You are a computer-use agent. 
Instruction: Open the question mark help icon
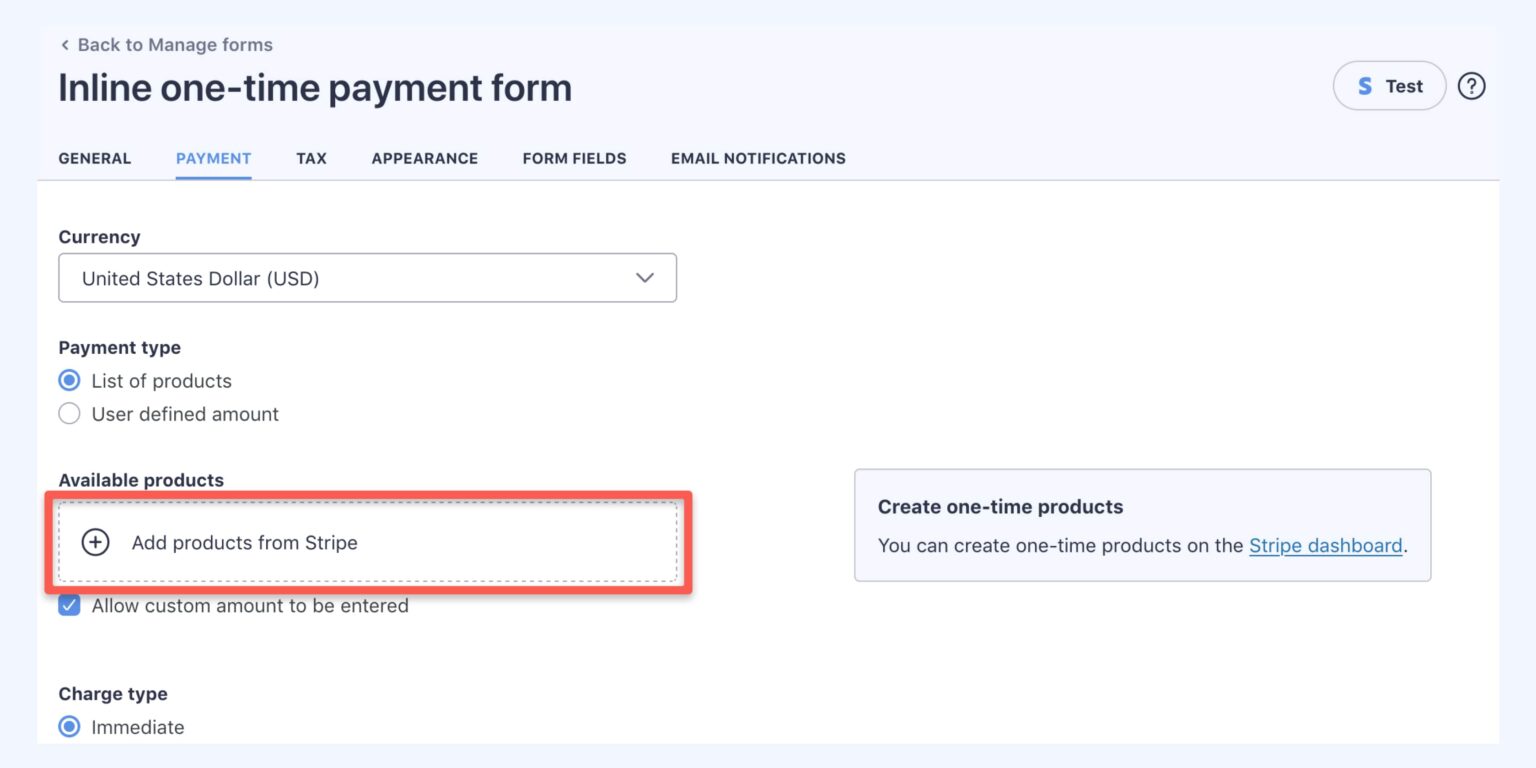[1471, 86]
